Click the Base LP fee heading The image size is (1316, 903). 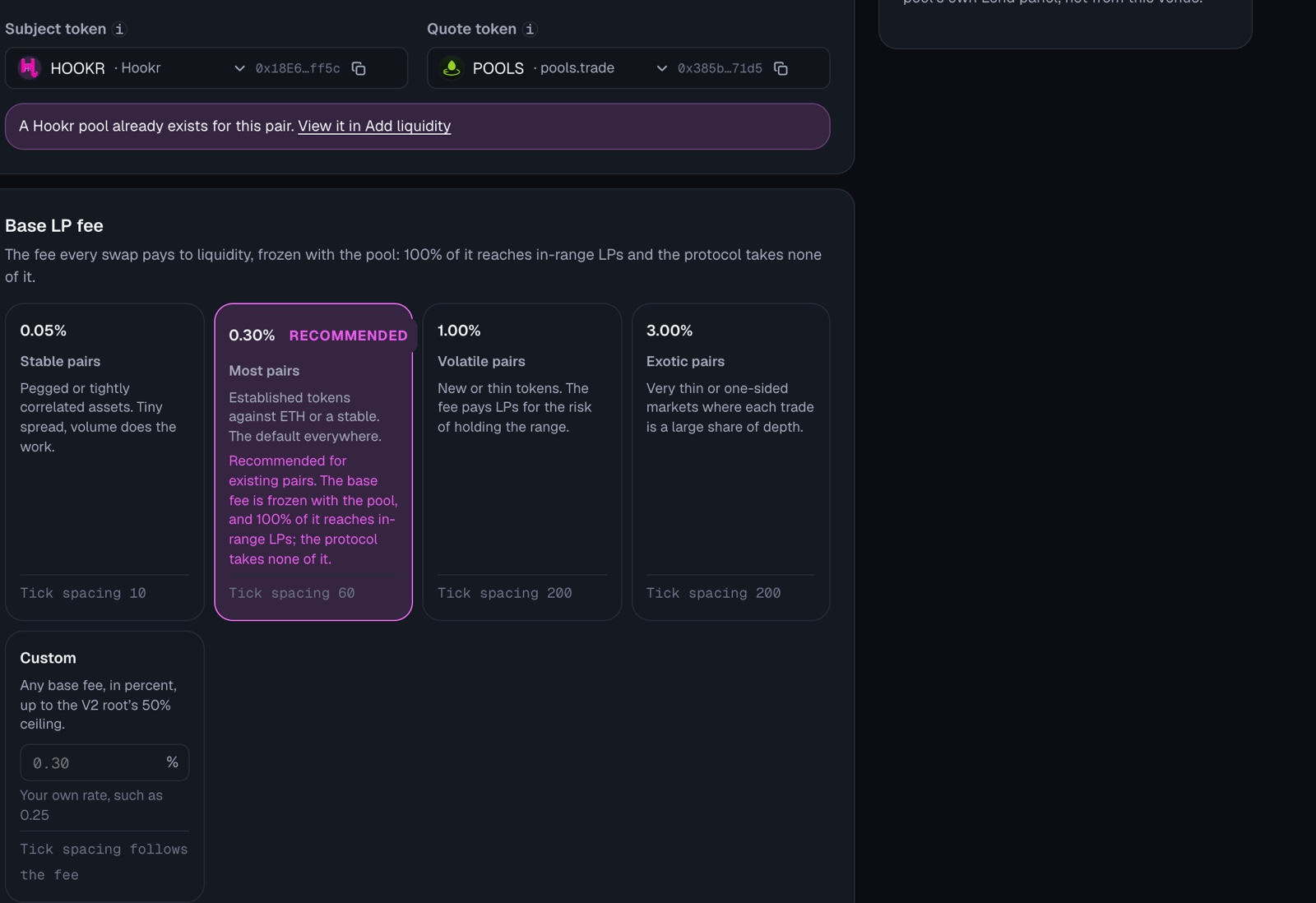[54, 225]
